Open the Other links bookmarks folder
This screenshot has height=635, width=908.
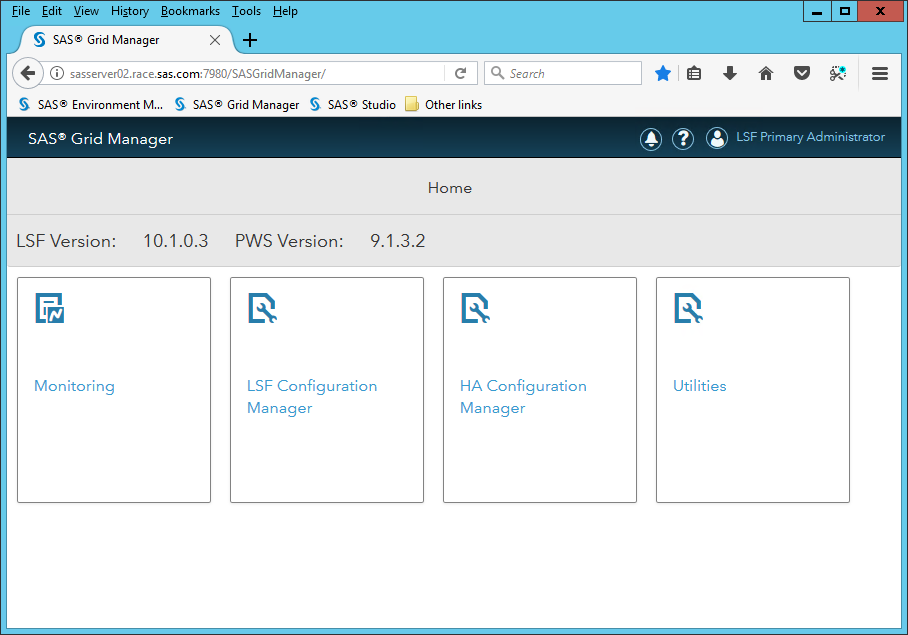(x=444, y=104)
